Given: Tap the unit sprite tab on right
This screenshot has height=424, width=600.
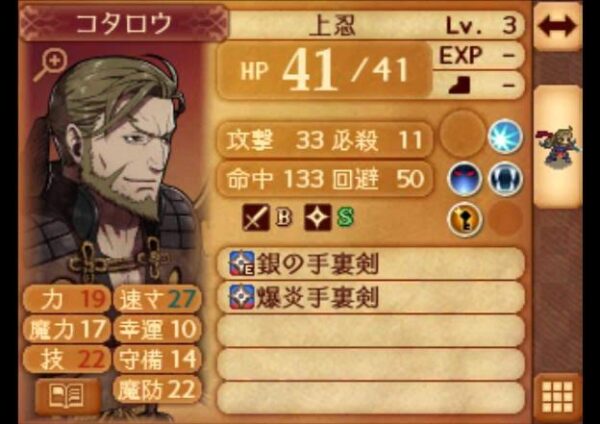Looking at the screenshot, I should pos(558,147).
